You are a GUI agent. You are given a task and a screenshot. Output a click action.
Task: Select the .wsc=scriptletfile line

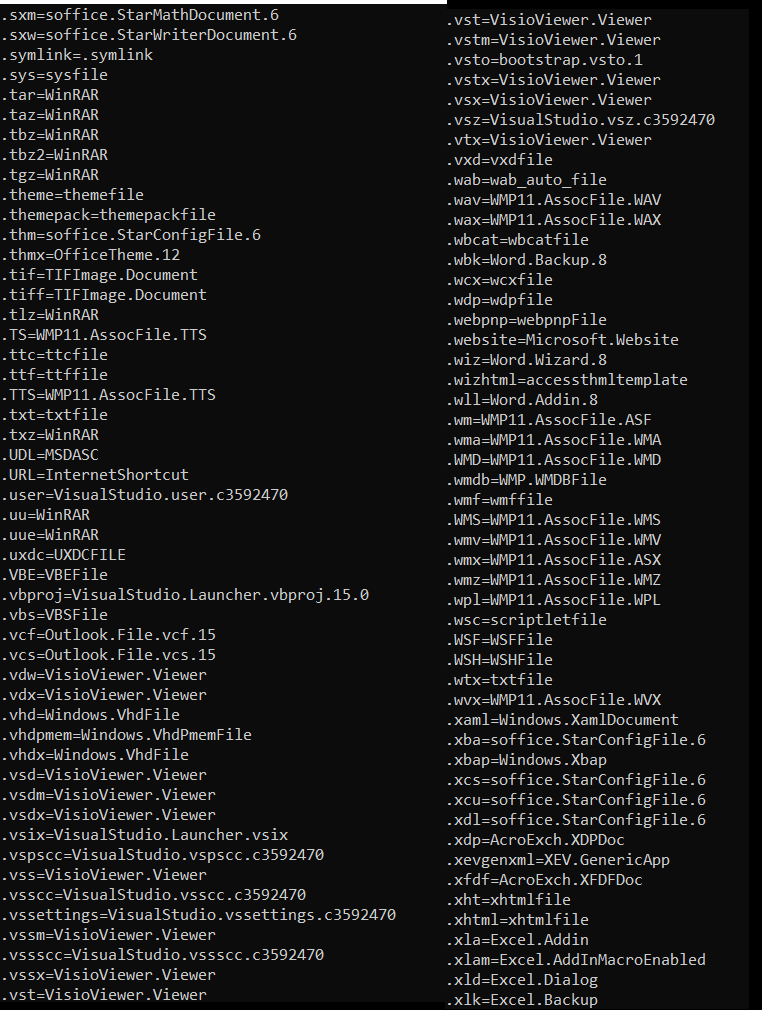coord(527,620)
